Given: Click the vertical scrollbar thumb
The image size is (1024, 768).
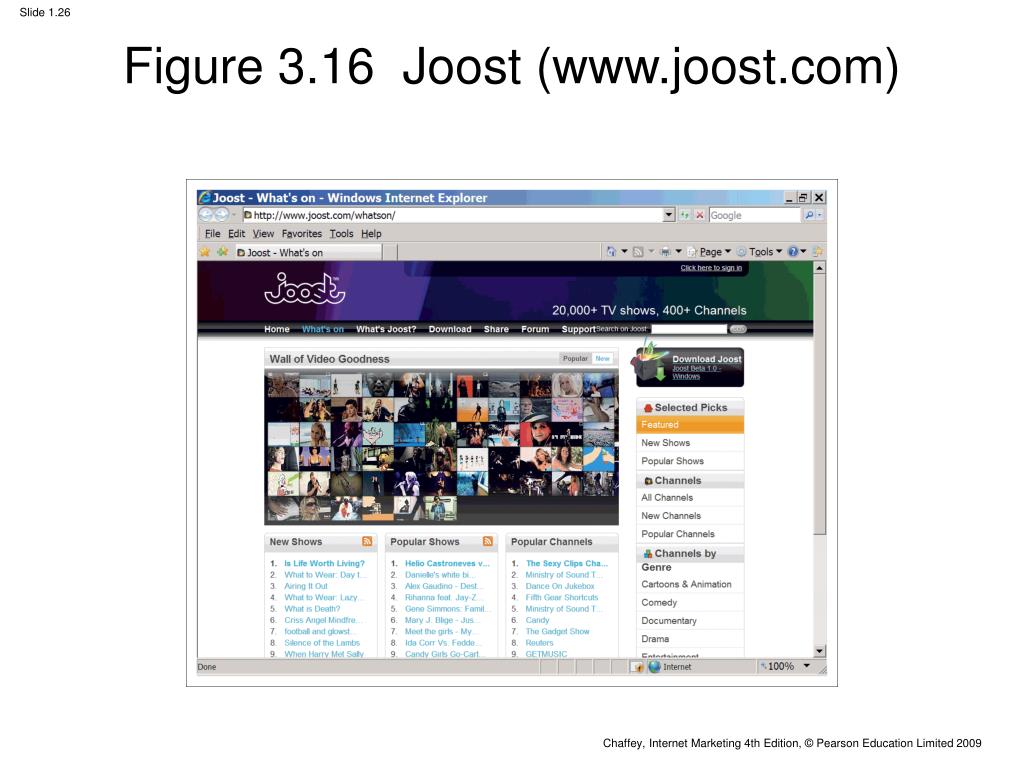Looking at the screenshot, I should [820, 405].
